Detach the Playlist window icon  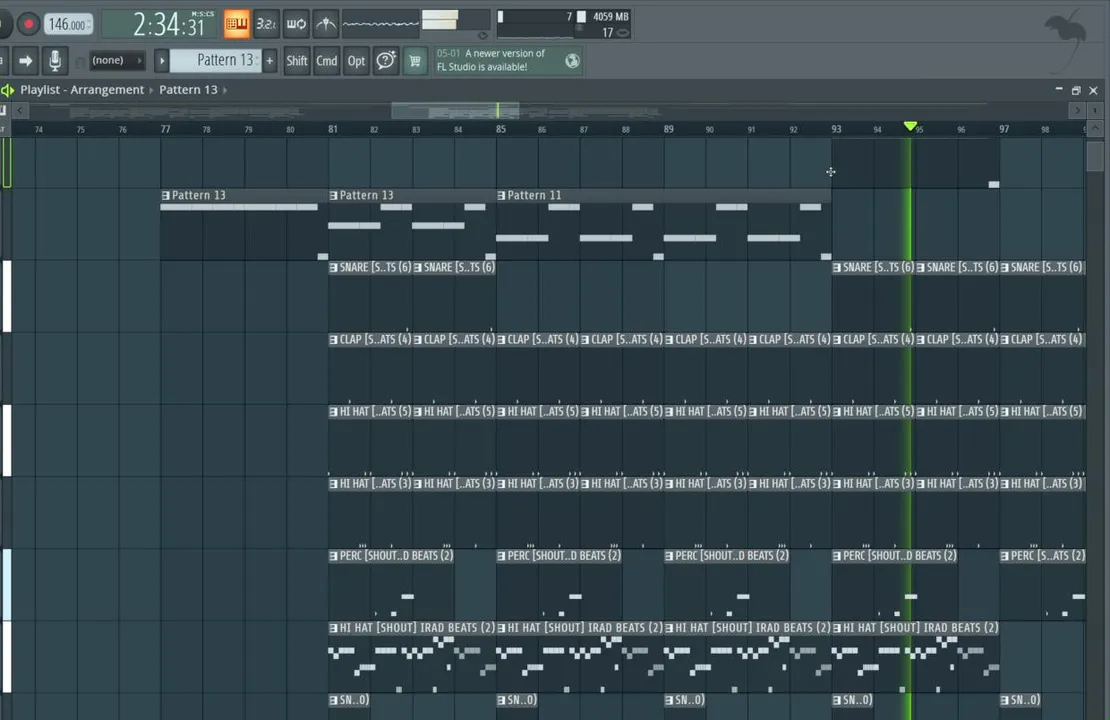[x=1076, y=91]
